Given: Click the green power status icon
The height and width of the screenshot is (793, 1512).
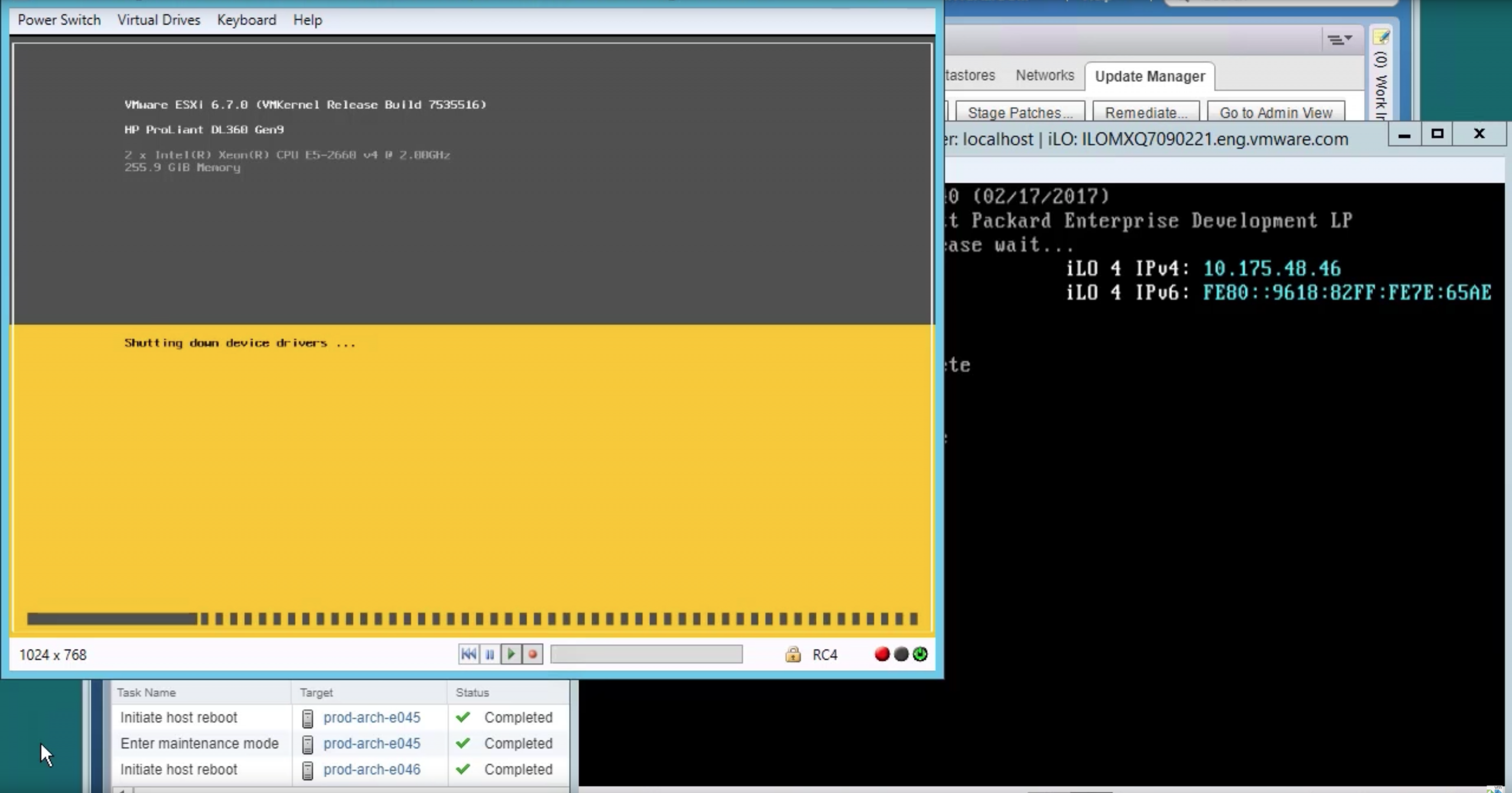Looking at the screenshot, I should click(x=920, y=654).
